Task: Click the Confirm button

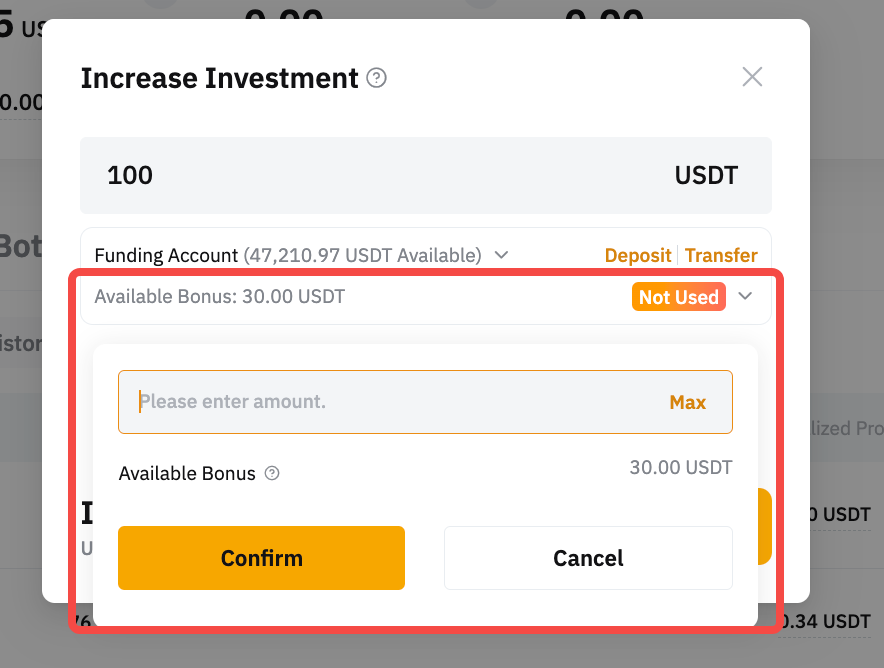Action: [261, 558]
